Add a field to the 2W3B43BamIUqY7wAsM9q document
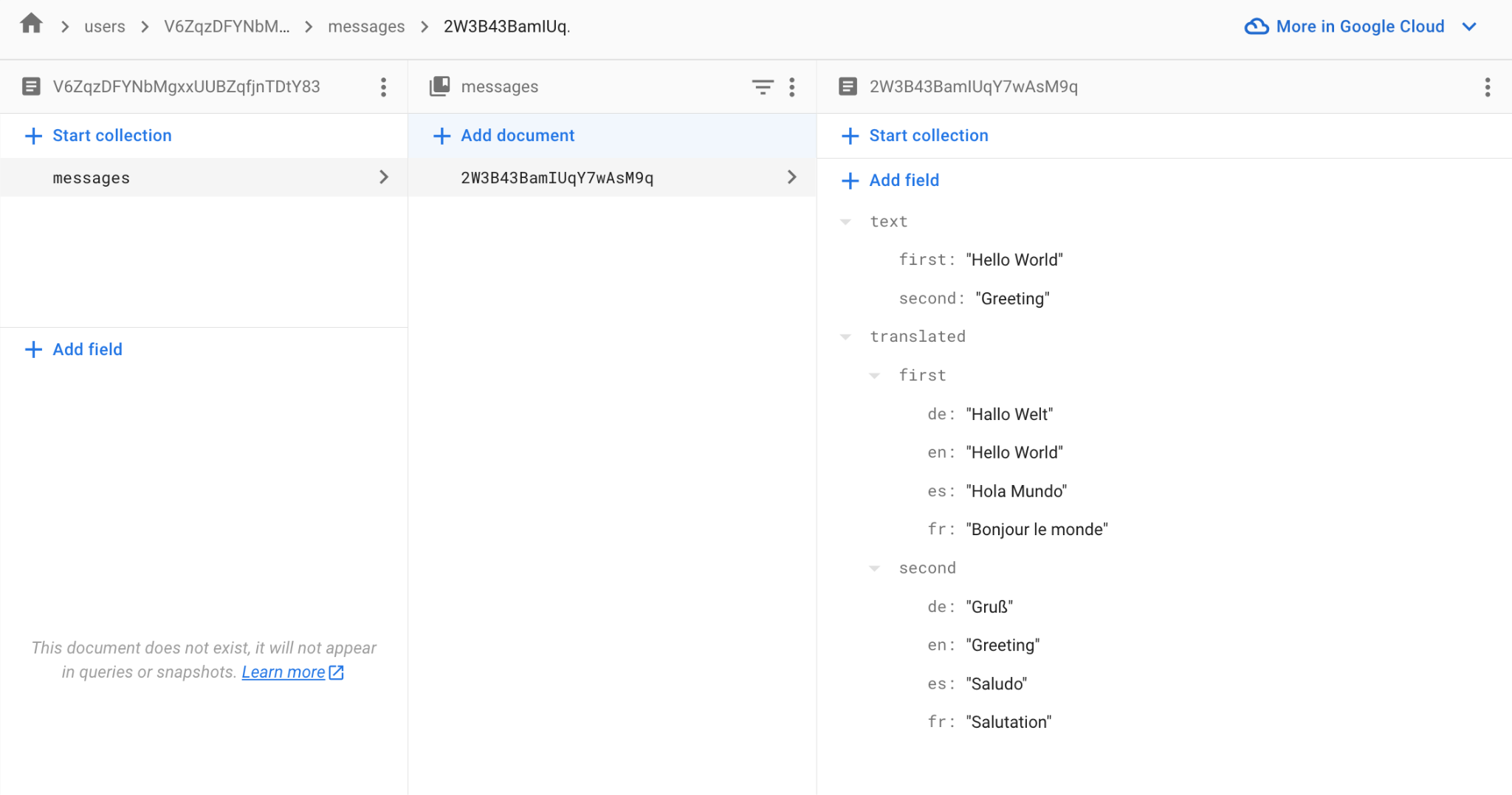The height and width of the screenshot is (795, 1512). pos(904,181)
